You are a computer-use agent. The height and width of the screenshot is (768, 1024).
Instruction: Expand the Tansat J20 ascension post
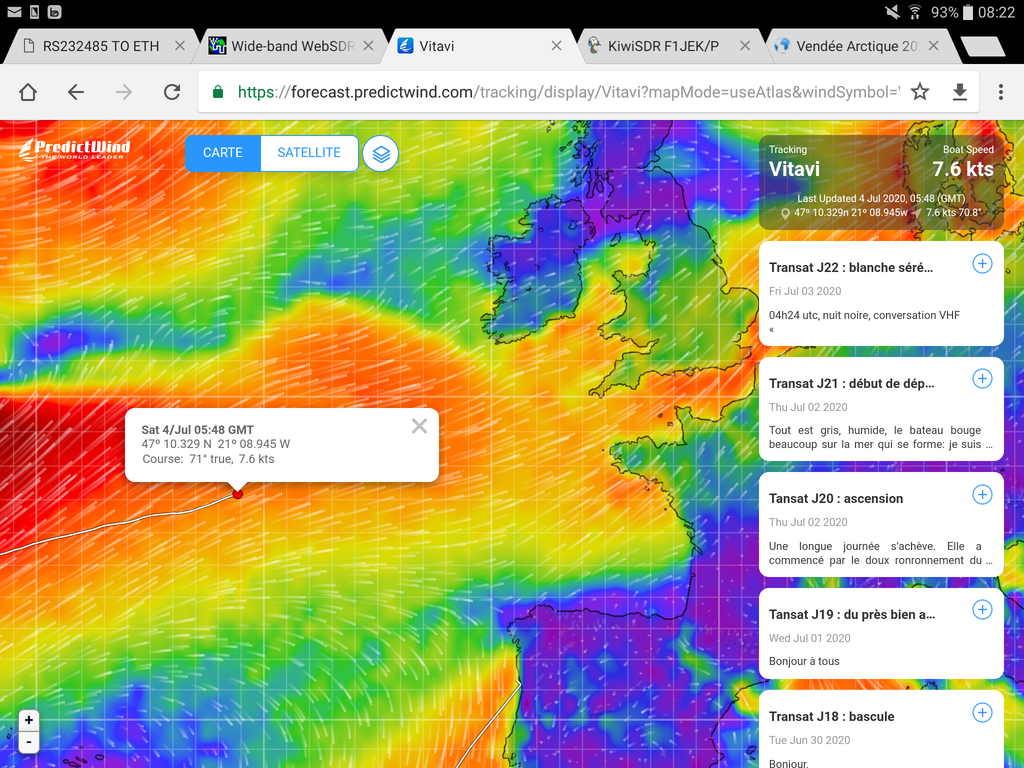point(982,494)
